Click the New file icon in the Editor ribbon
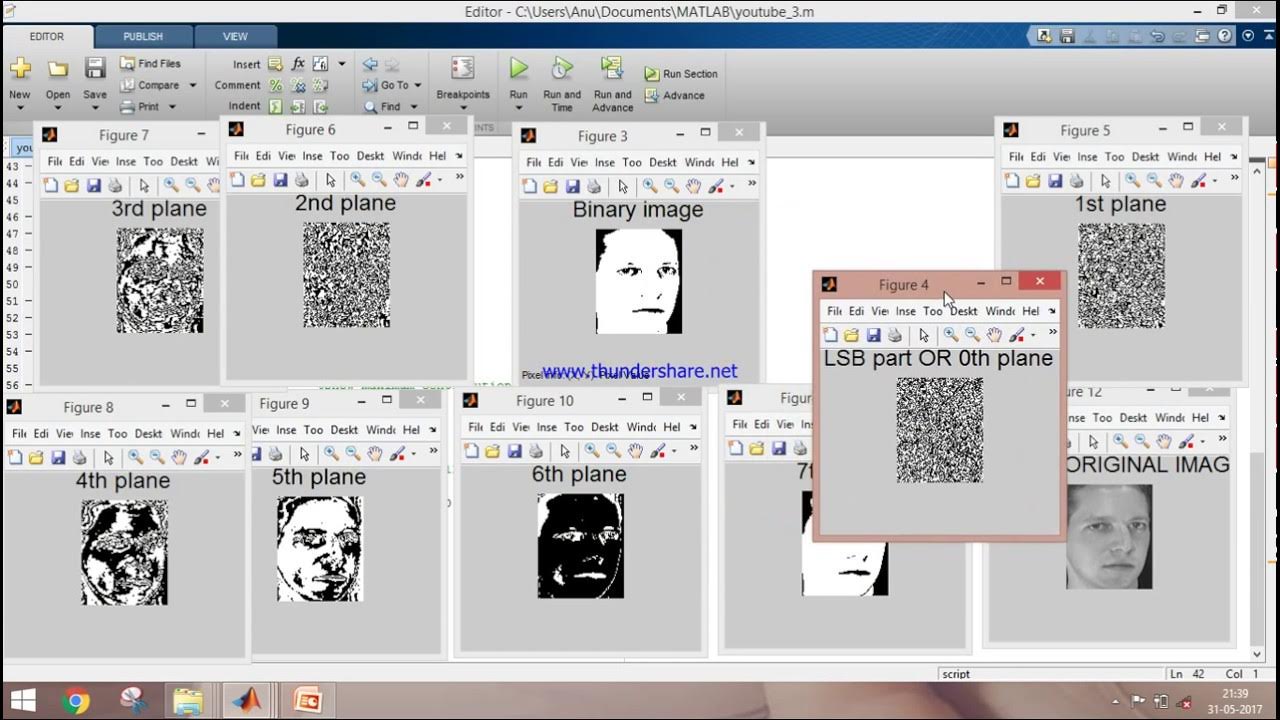 [20, 69]
